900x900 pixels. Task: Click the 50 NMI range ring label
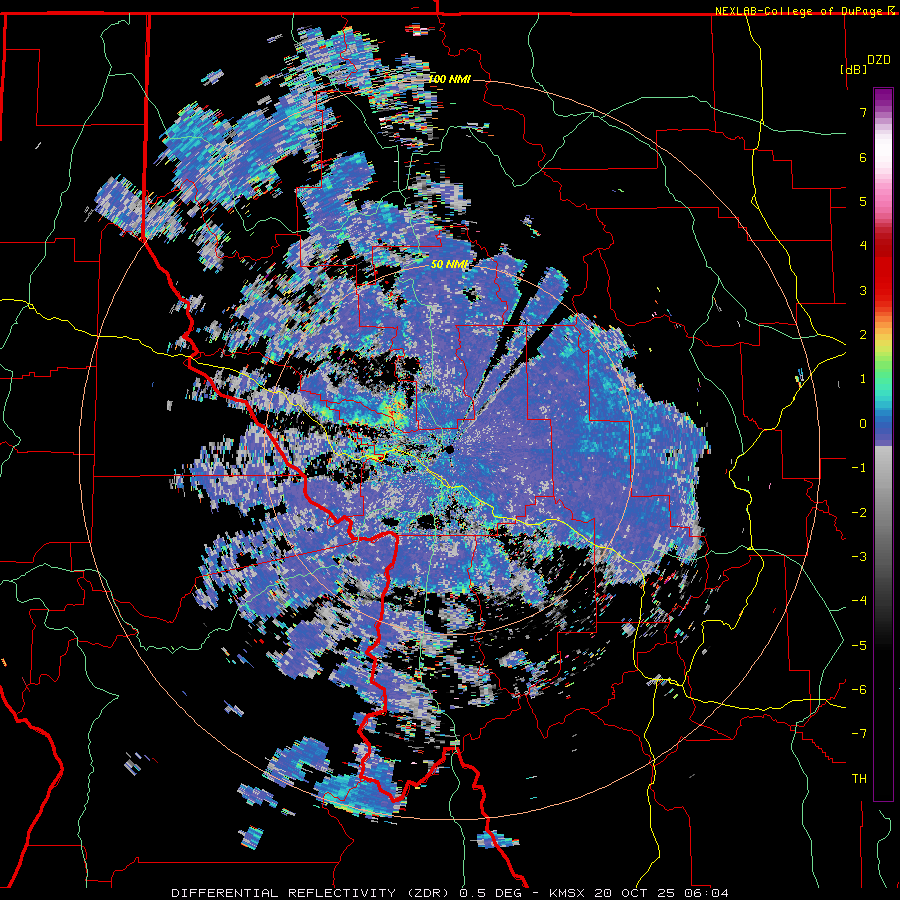click(449, 264)
